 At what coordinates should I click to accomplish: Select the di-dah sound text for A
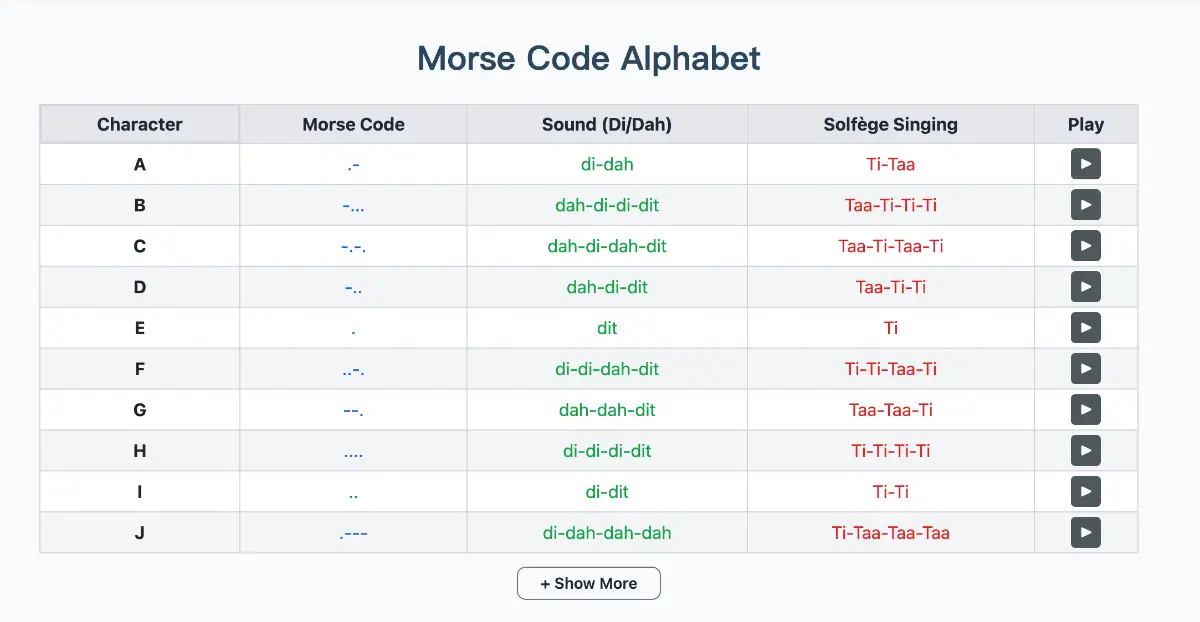click(x=607, y=164)
